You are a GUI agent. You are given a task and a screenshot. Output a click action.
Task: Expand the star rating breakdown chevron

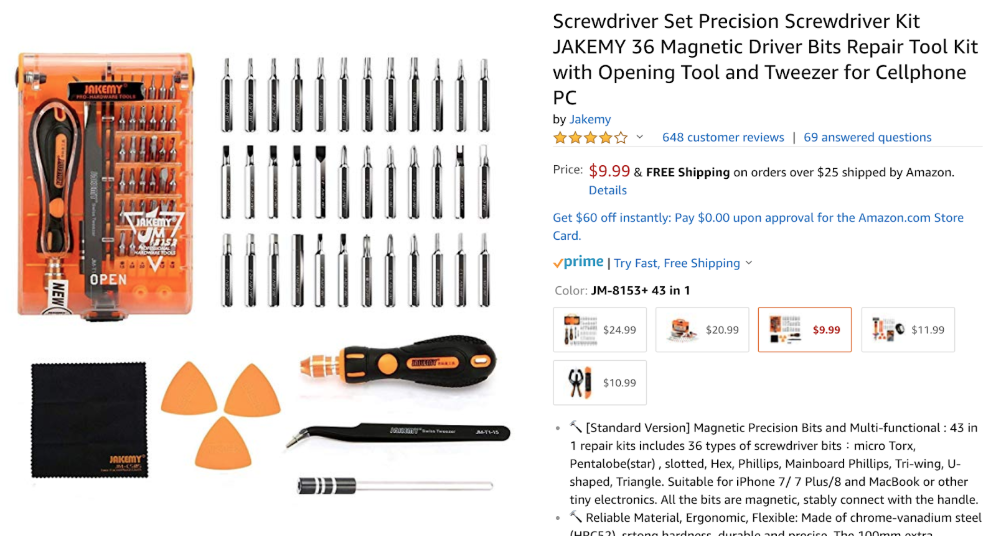point(640,137)
